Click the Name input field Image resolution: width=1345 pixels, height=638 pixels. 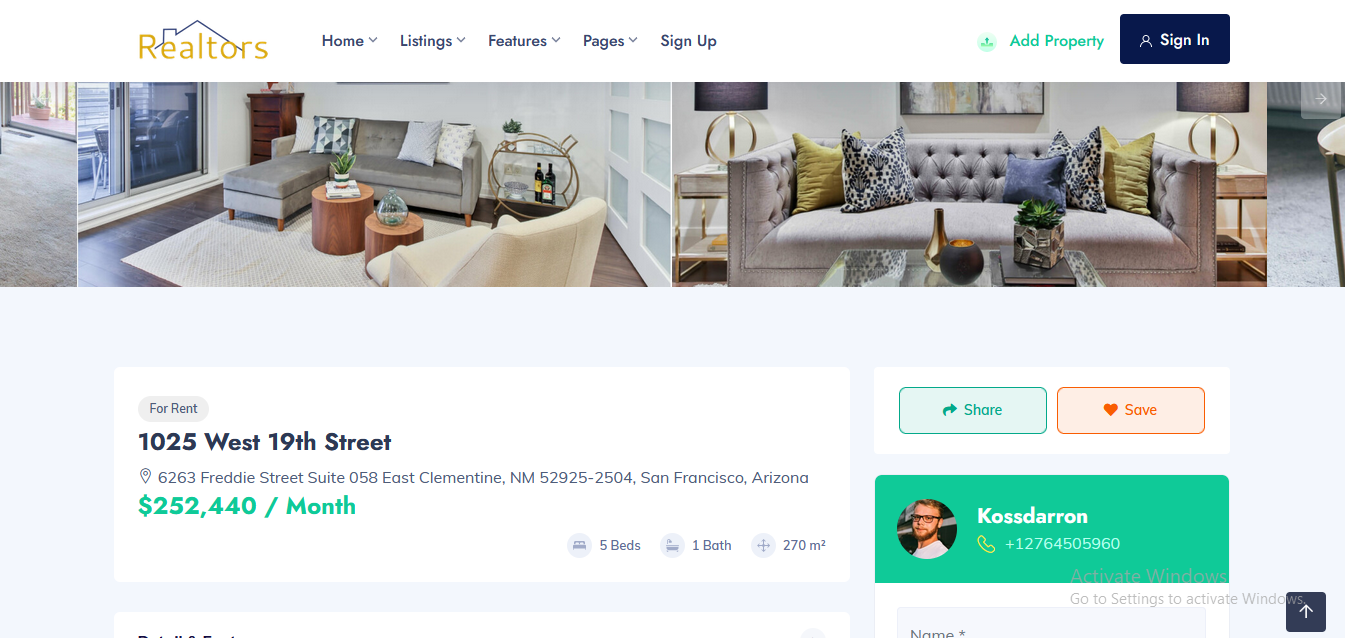1051,623
